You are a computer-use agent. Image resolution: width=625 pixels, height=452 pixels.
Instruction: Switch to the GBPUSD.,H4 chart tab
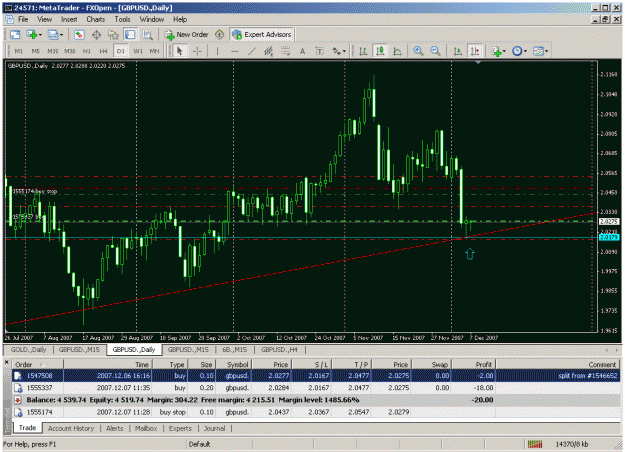[279, 350]
